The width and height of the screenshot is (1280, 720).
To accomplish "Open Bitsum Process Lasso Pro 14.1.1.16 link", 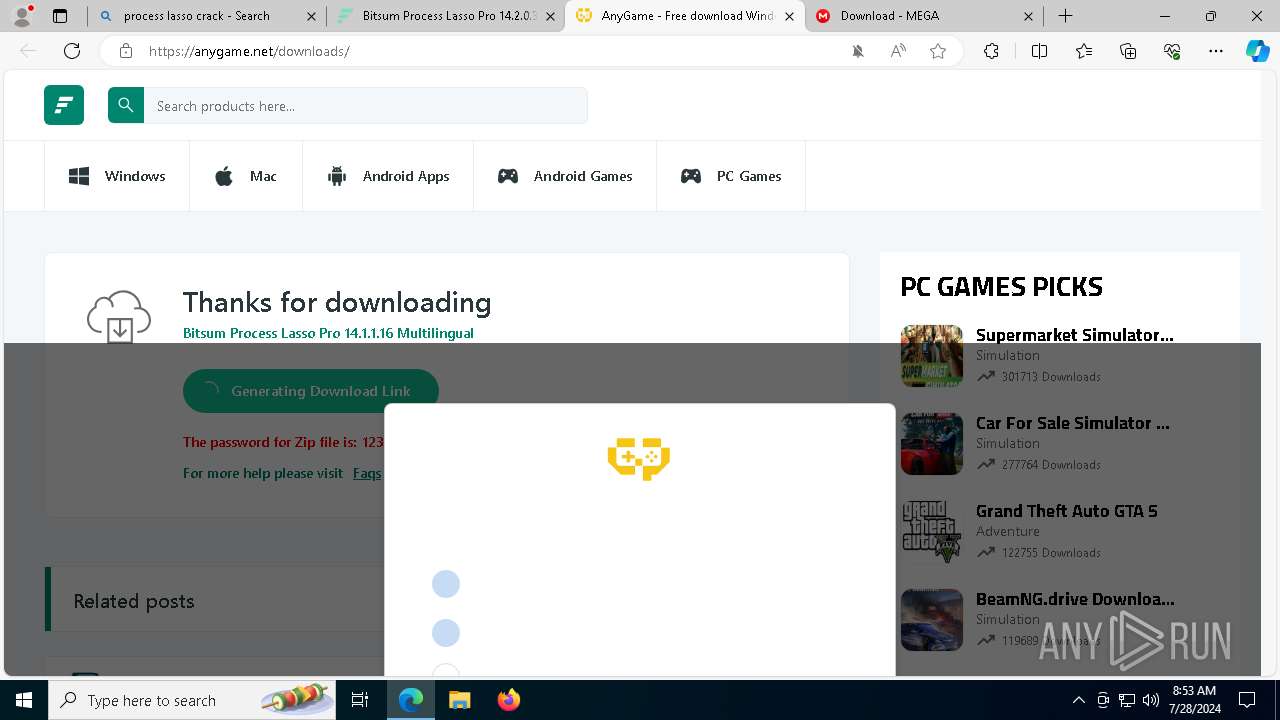I will pos(328,333).
